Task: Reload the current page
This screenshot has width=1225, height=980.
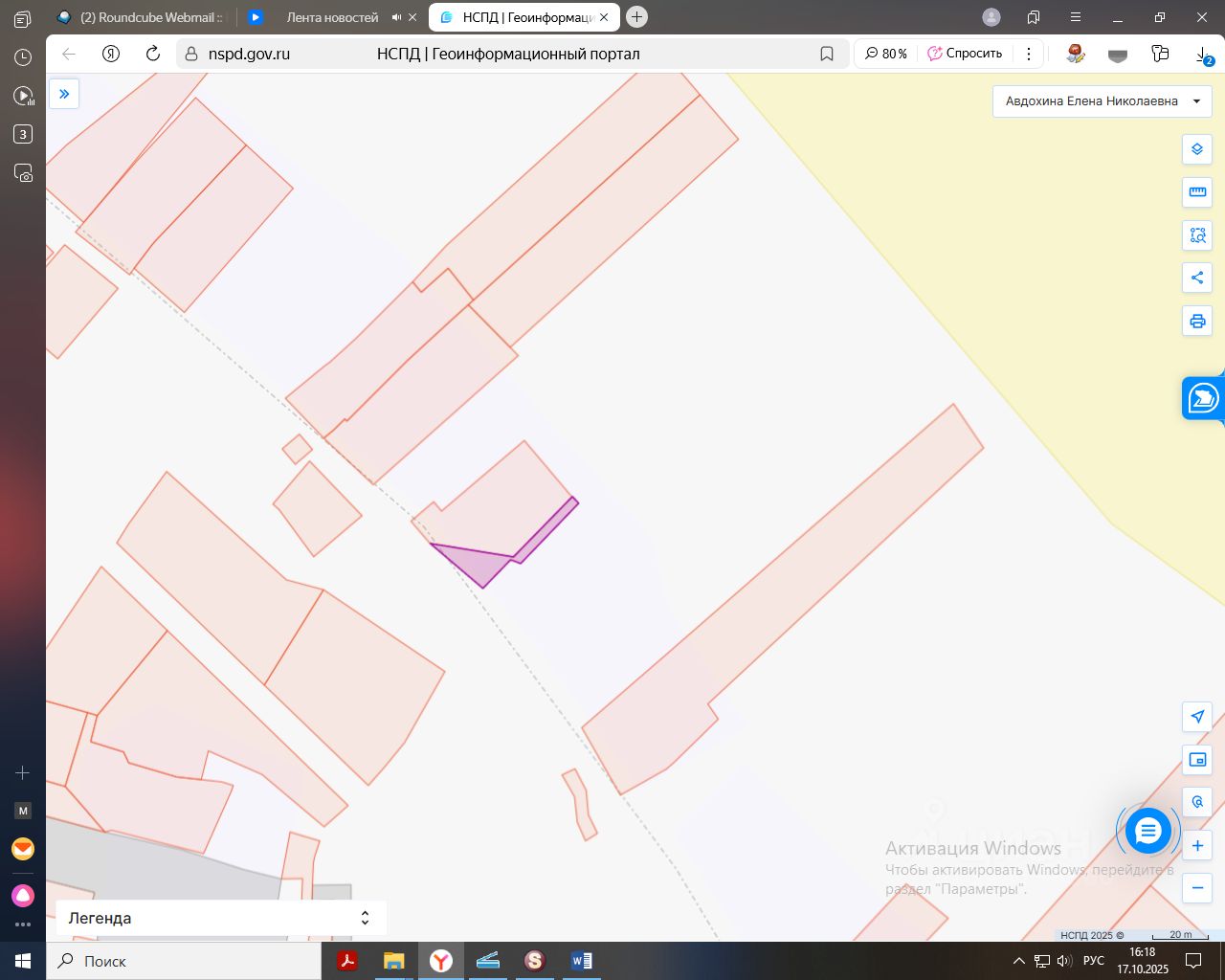Action: coord(152,54)
